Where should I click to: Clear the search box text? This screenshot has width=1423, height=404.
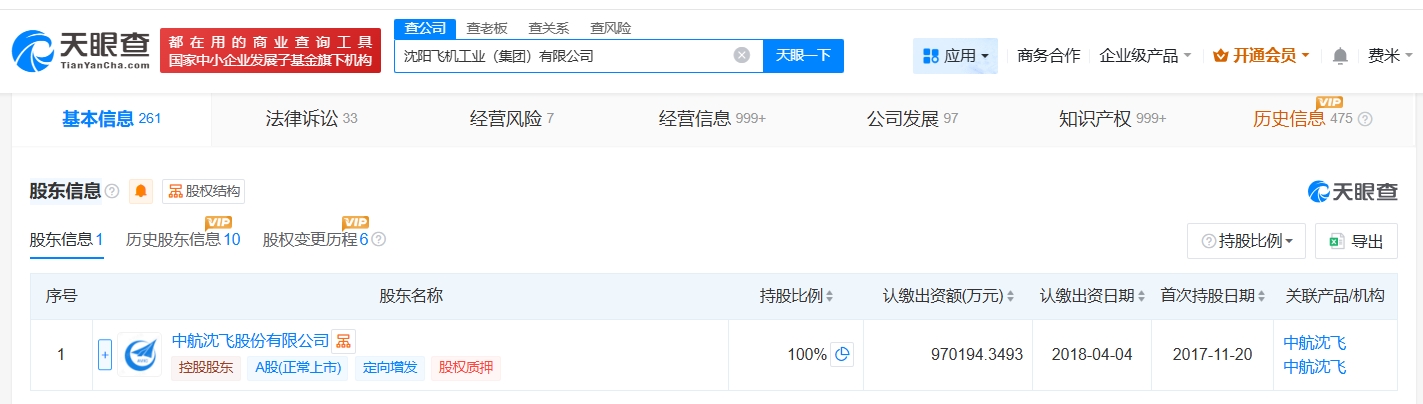tap(741, 56)
